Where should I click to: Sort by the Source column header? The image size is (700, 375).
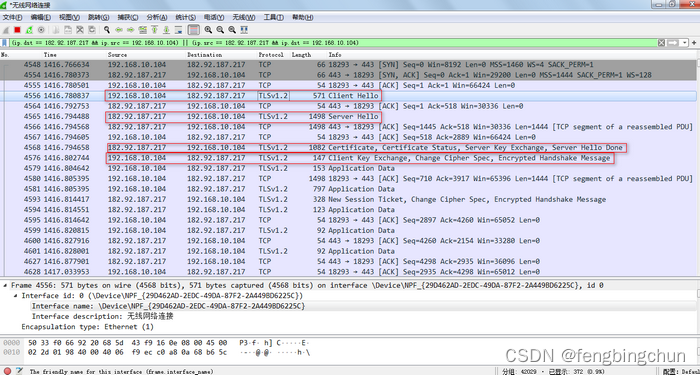117,54
